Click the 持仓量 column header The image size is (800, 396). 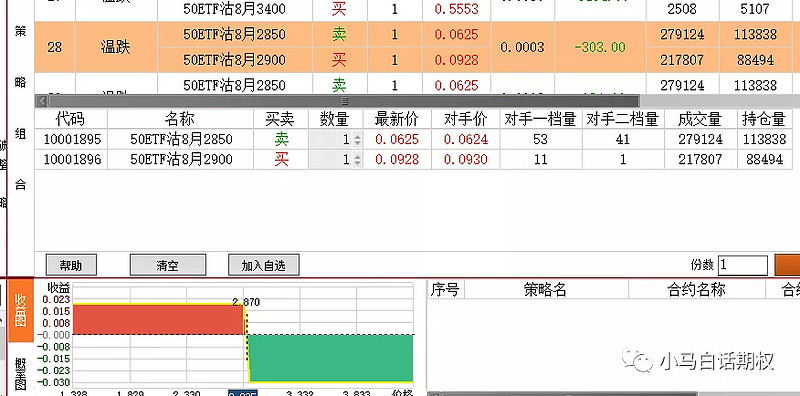[x=764, y=119]
